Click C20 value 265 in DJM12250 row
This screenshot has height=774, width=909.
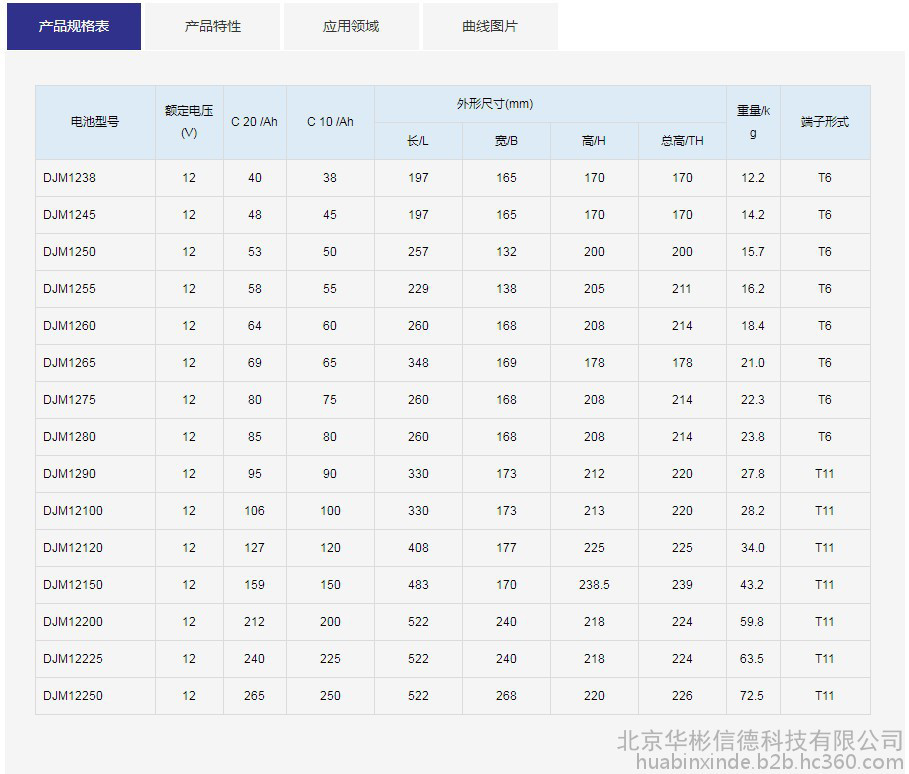tap(254, 696)
